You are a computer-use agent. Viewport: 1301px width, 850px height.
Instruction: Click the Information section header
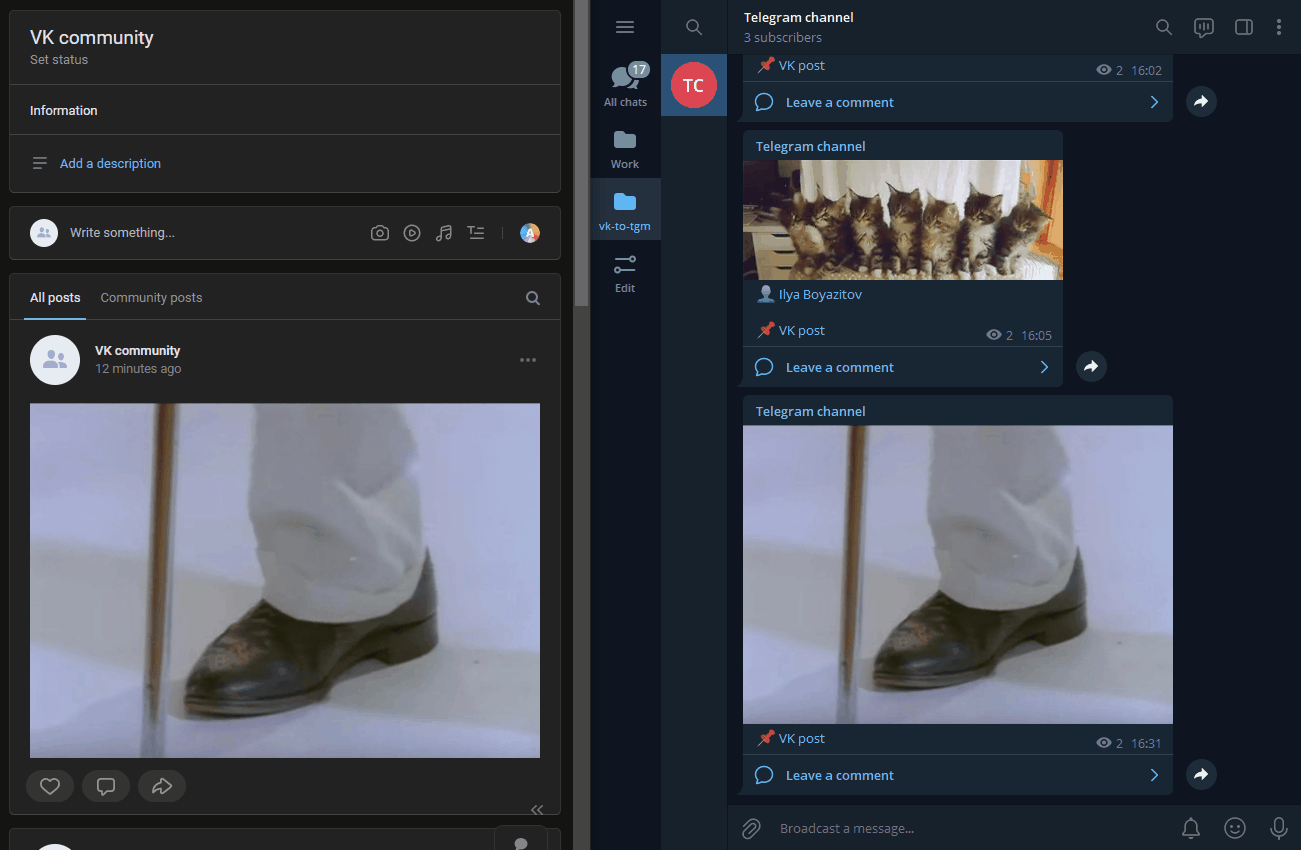(64, 110)
